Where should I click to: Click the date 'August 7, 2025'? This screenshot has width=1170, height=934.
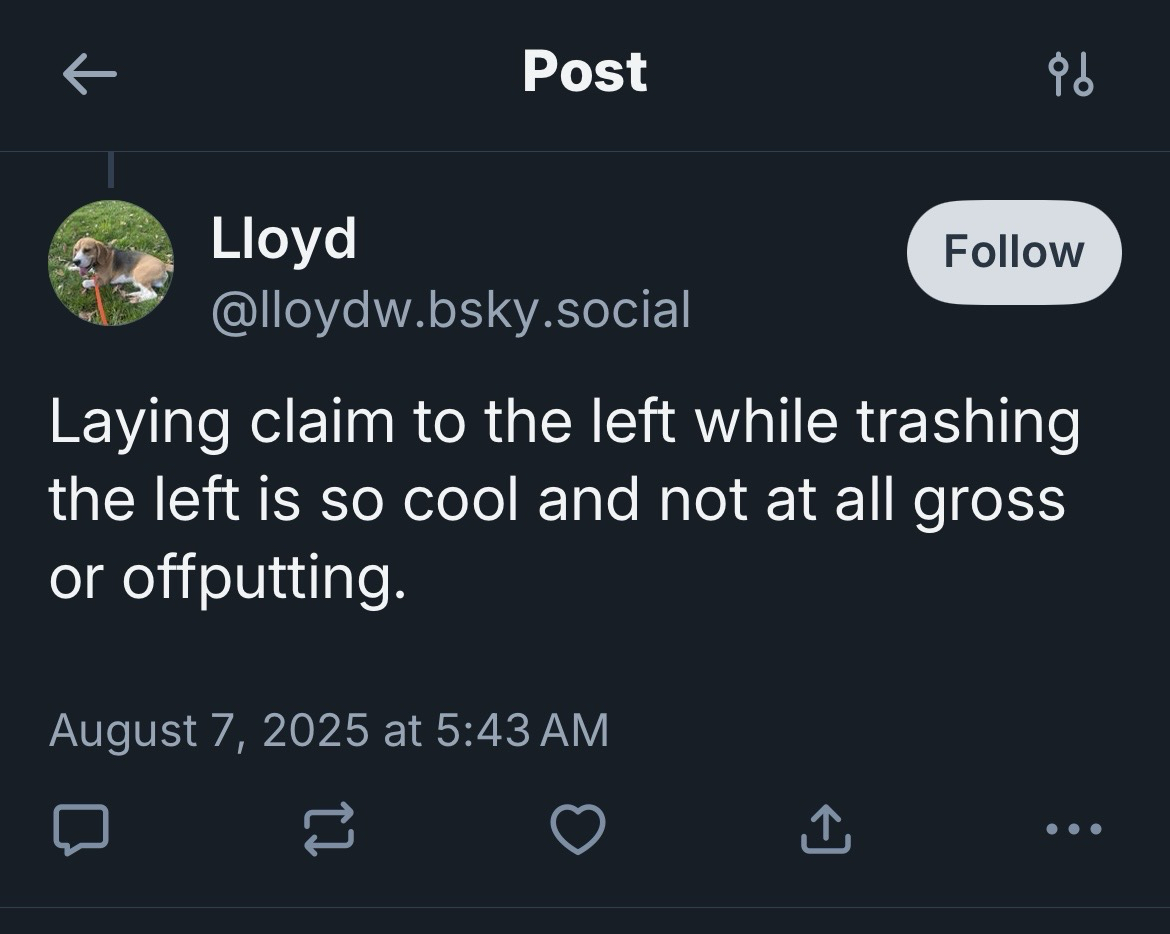click(x=208, y=730)
